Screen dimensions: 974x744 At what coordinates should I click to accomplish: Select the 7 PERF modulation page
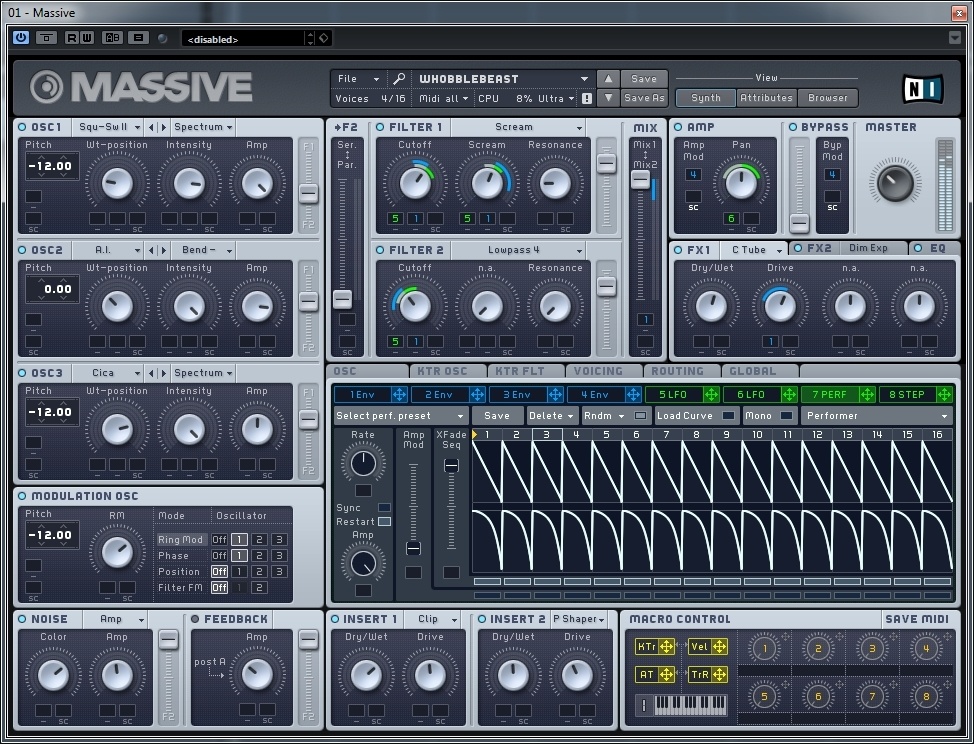[x=829, y=394]
